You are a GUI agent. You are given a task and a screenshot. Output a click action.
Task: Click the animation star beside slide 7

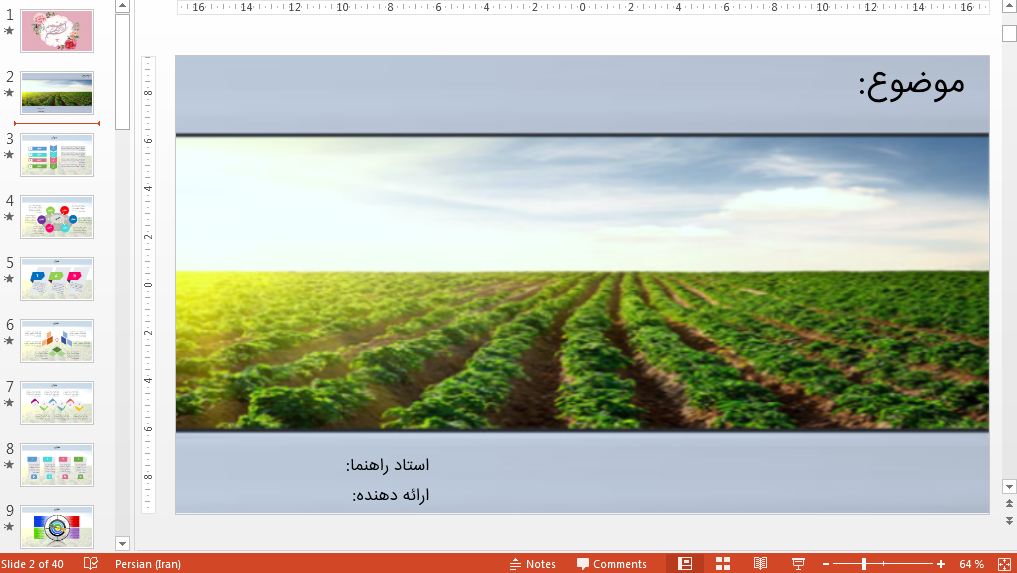pyautogui.click(x=9, y=402)
